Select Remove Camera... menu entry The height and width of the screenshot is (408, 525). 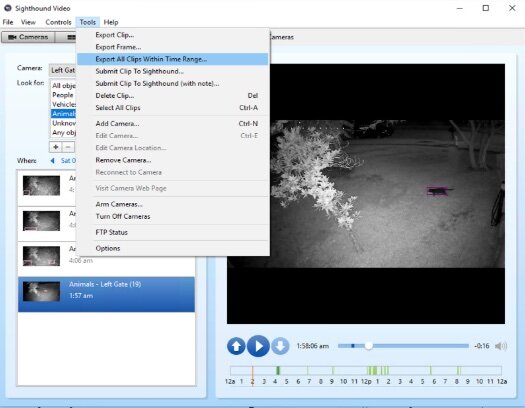tap(173, 160)
